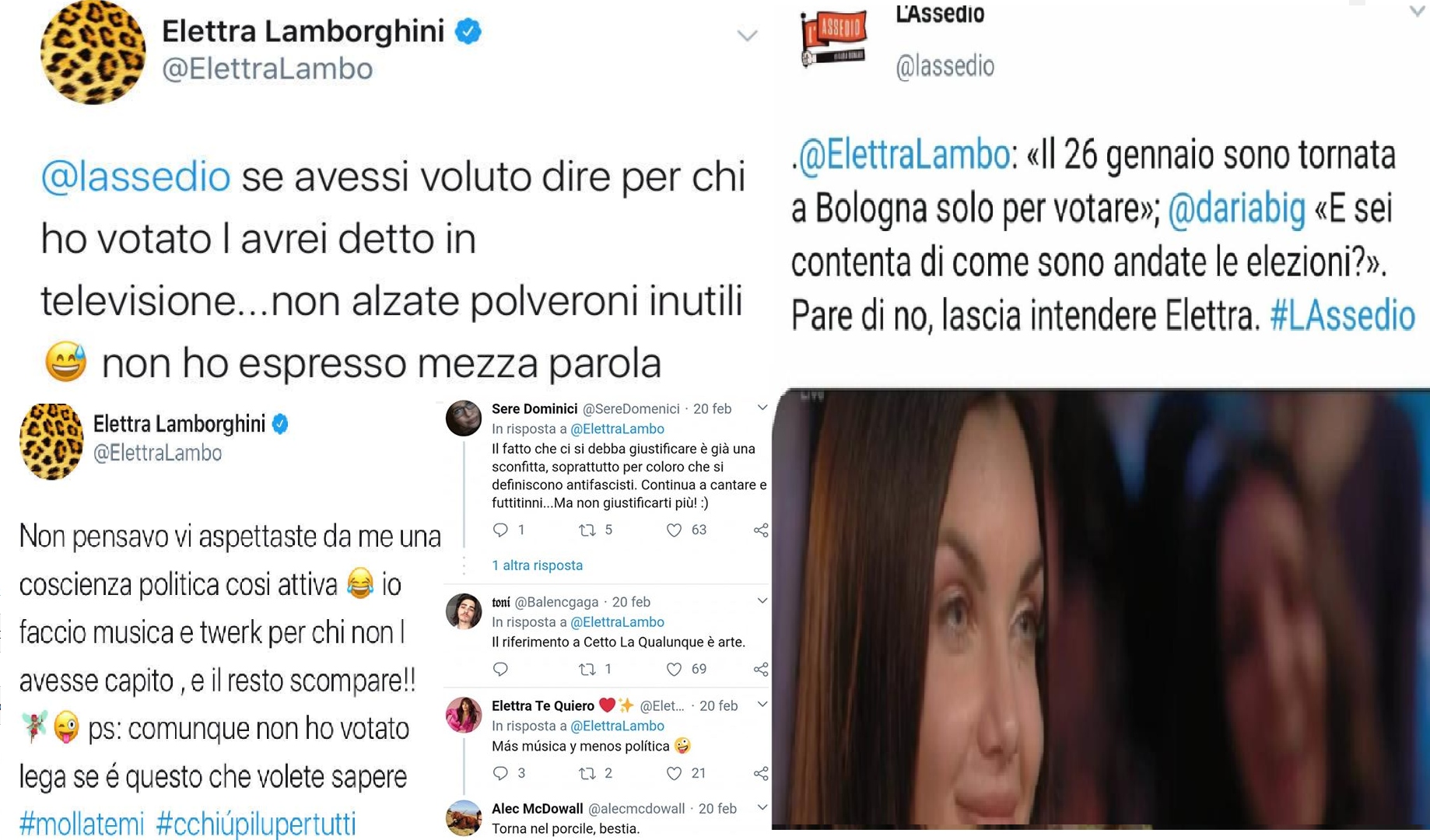The width and height of the screenshot is (1430, 840).
Task: Retweet Sere Dominici's reply
Action: pos(587,530)
